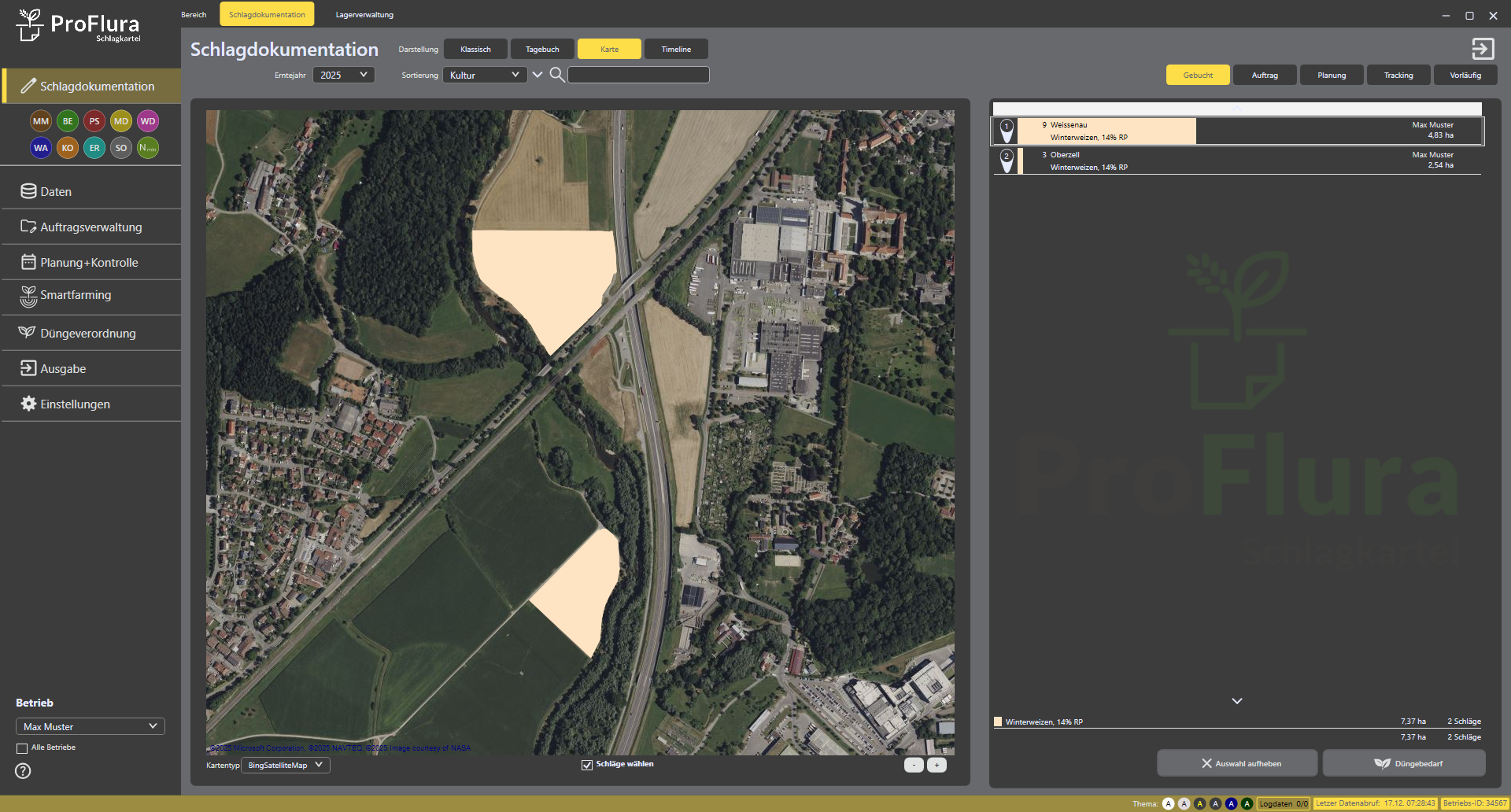This screenshot has width=1511, height=812.
Task: Click the search magnifier icon
Action: pyautogui.click(x=556, y=75)
